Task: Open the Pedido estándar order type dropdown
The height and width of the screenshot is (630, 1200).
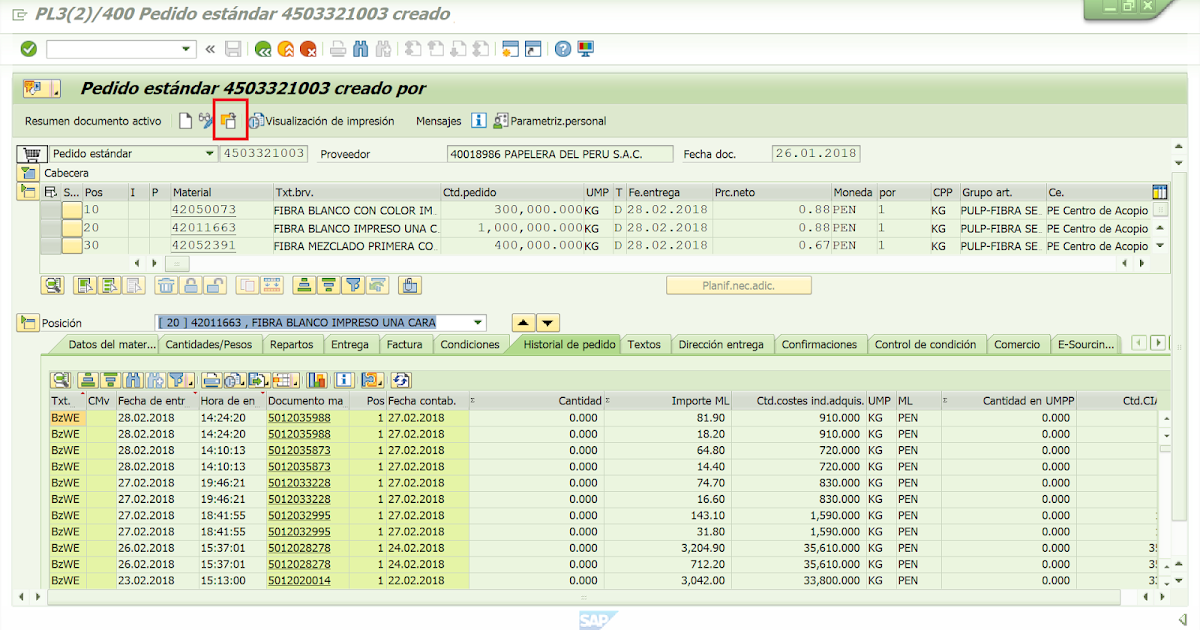Action: [x=209, y=154]
